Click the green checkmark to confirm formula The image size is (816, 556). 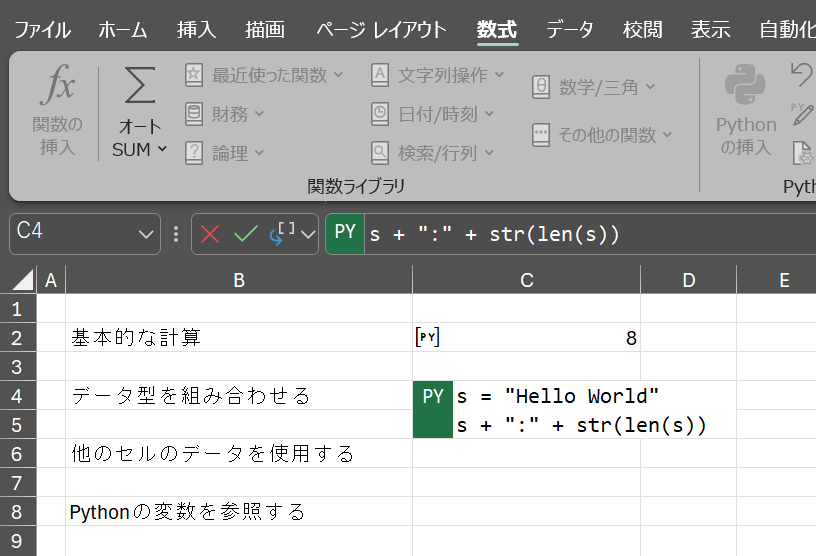coord(245,234)
